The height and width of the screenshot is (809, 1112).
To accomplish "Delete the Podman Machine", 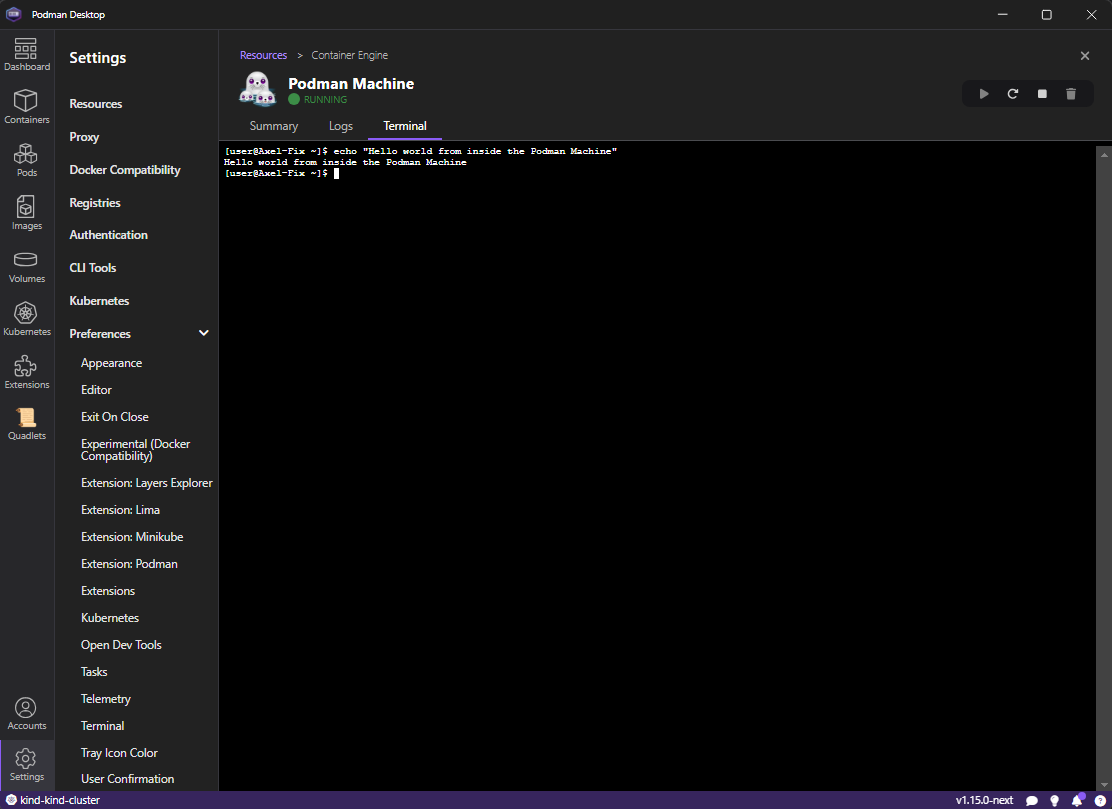I will click(1071, 93).
